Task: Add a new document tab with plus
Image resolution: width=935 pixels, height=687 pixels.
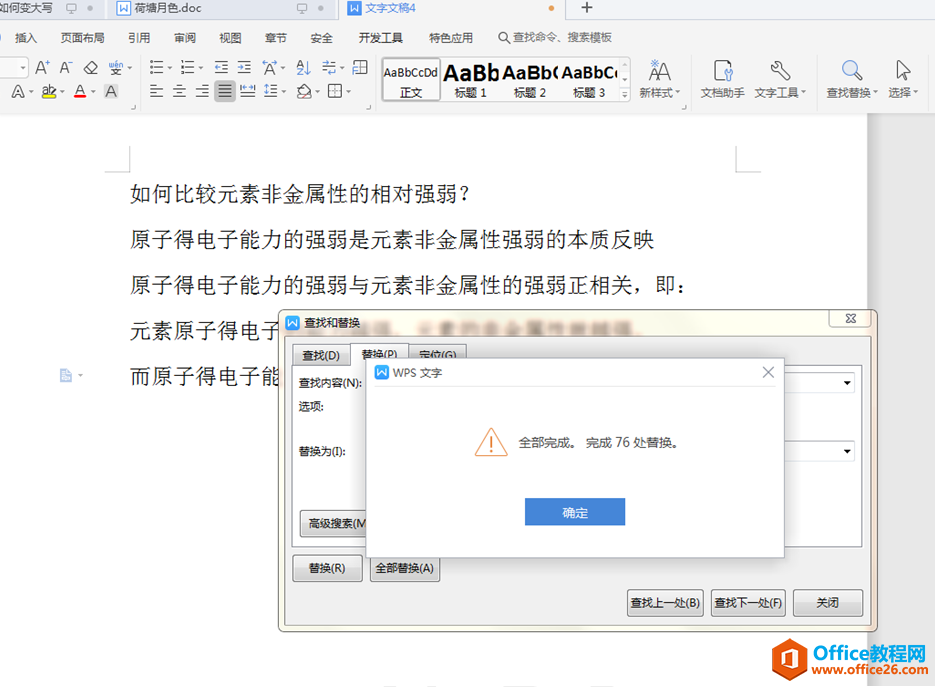Action: (x=587, y=8)
